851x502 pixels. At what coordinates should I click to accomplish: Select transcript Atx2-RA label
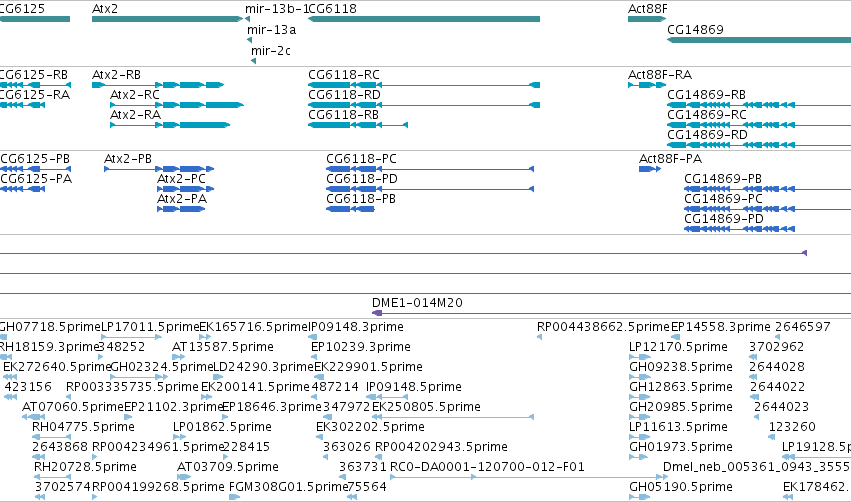pos(136,115)
